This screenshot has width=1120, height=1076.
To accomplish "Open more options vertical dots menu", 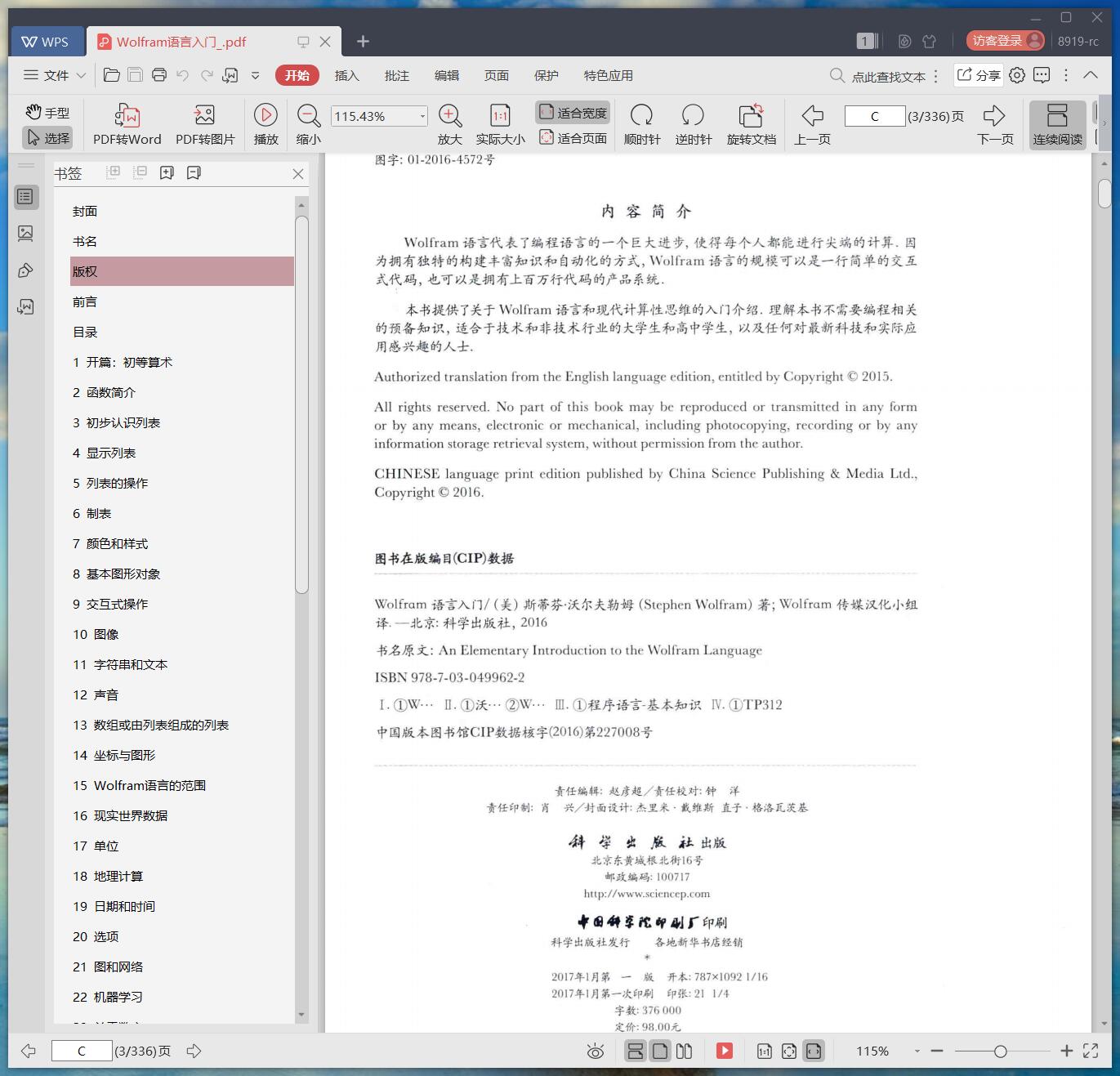I will pos(1066,75).
